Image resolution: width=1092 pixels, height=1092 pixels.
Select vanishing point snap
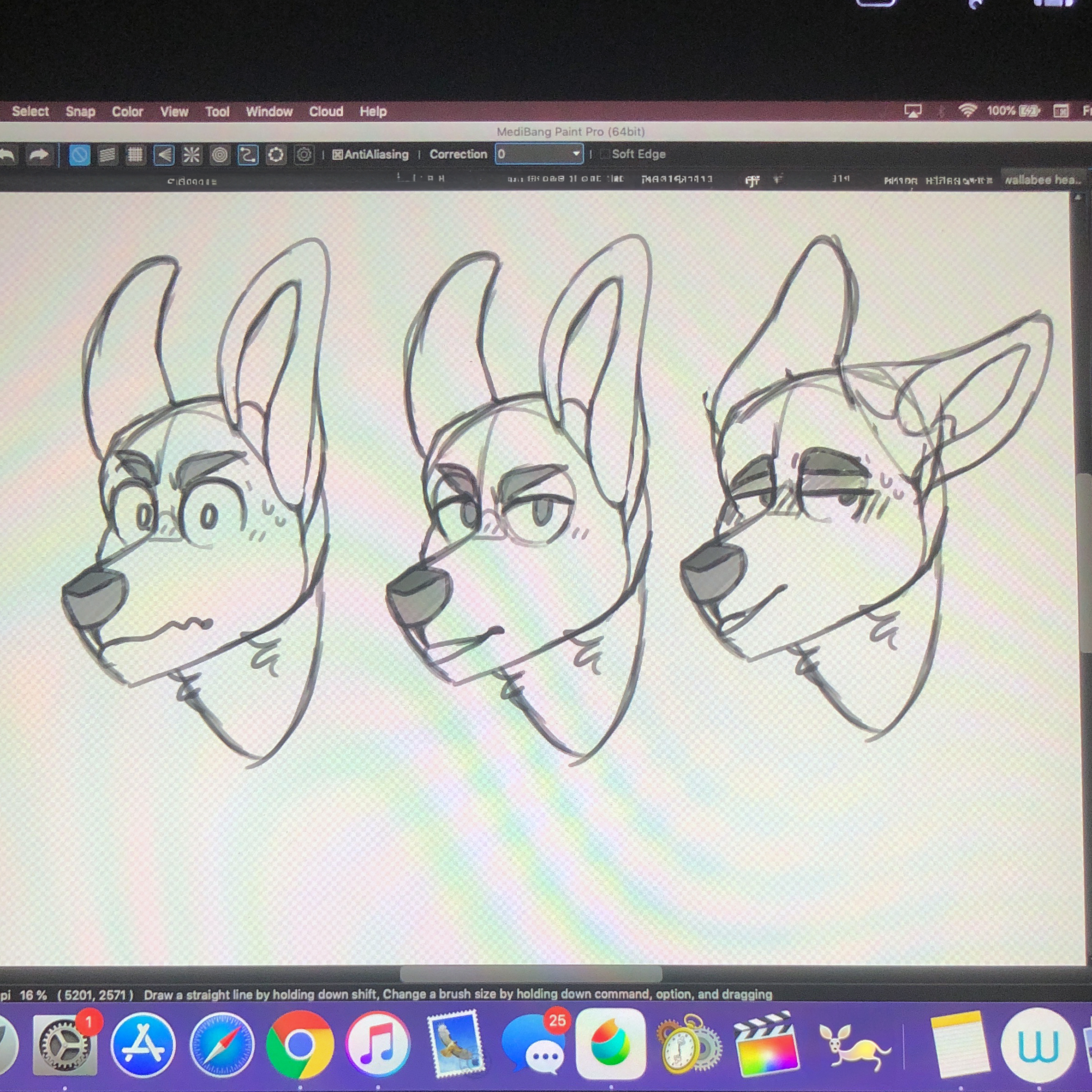point(164,155)
